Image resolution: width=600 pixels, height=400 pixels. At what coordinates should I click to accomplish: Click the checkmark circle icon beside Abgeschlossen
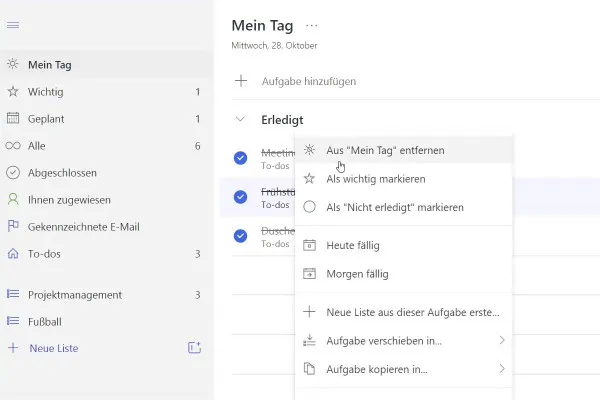(x=13, y=173)
